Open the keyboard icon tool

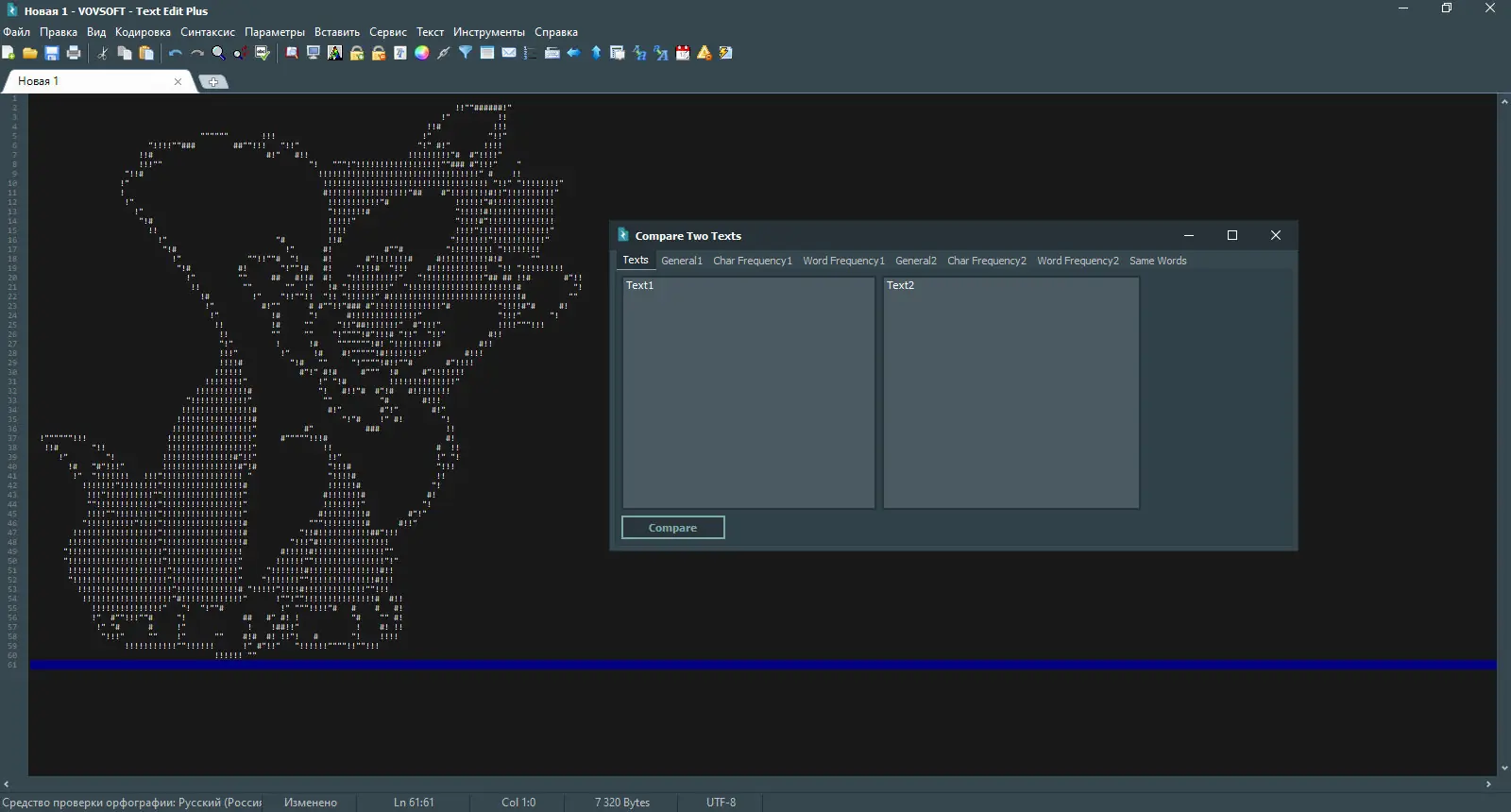coord(552,53)
